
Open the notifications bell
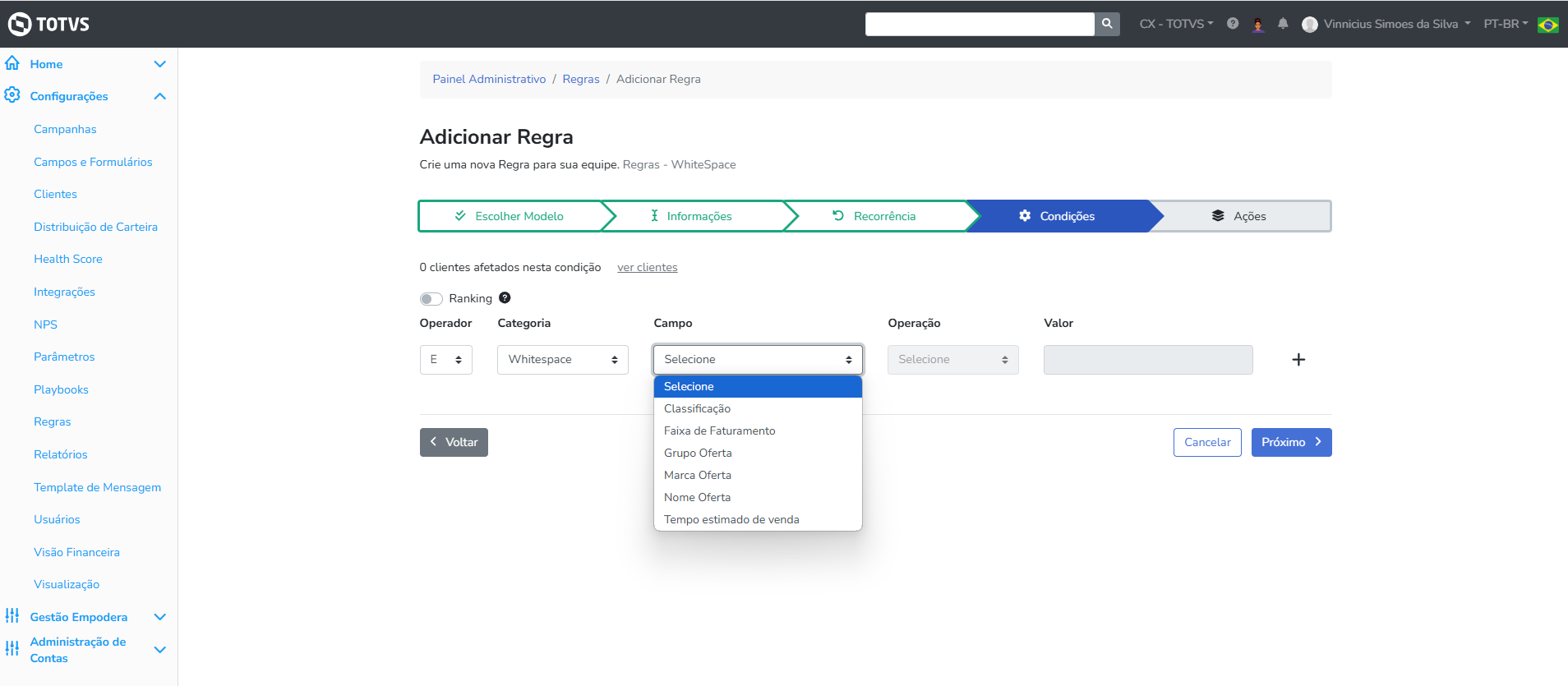coord(1283,24)
